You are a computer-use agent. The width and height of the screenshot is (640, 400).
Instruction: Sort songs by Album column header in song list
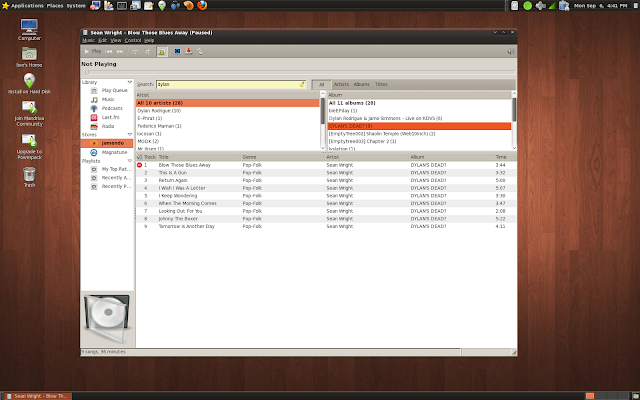tap(451, 157)
